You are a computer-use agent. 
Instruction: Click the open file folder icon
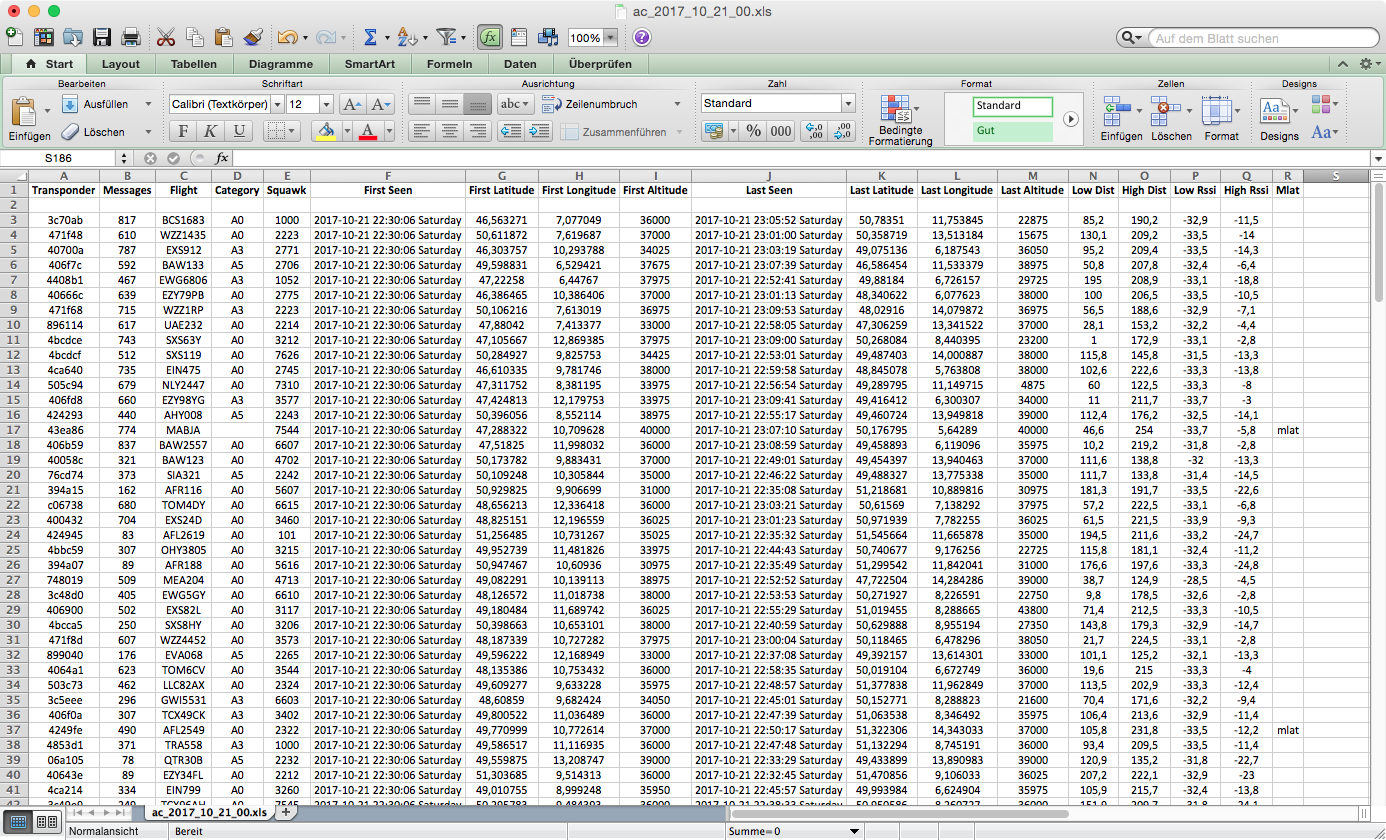point(73,37)
